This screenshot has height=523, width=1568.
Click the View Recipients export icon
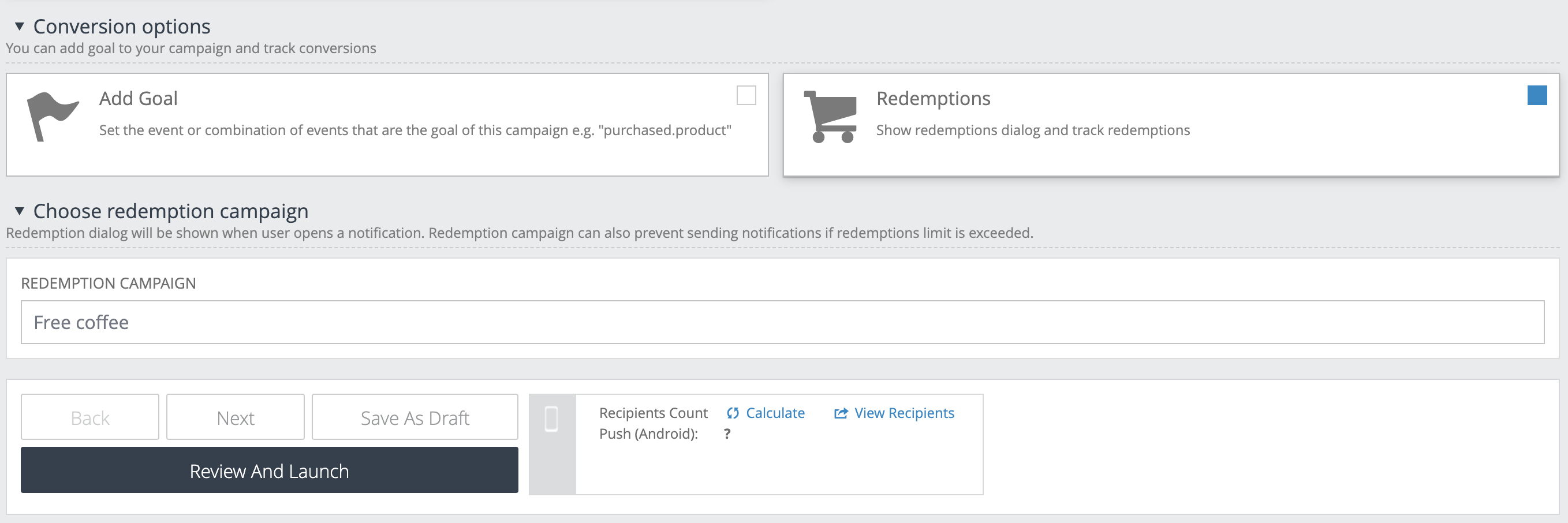[841, 413]
